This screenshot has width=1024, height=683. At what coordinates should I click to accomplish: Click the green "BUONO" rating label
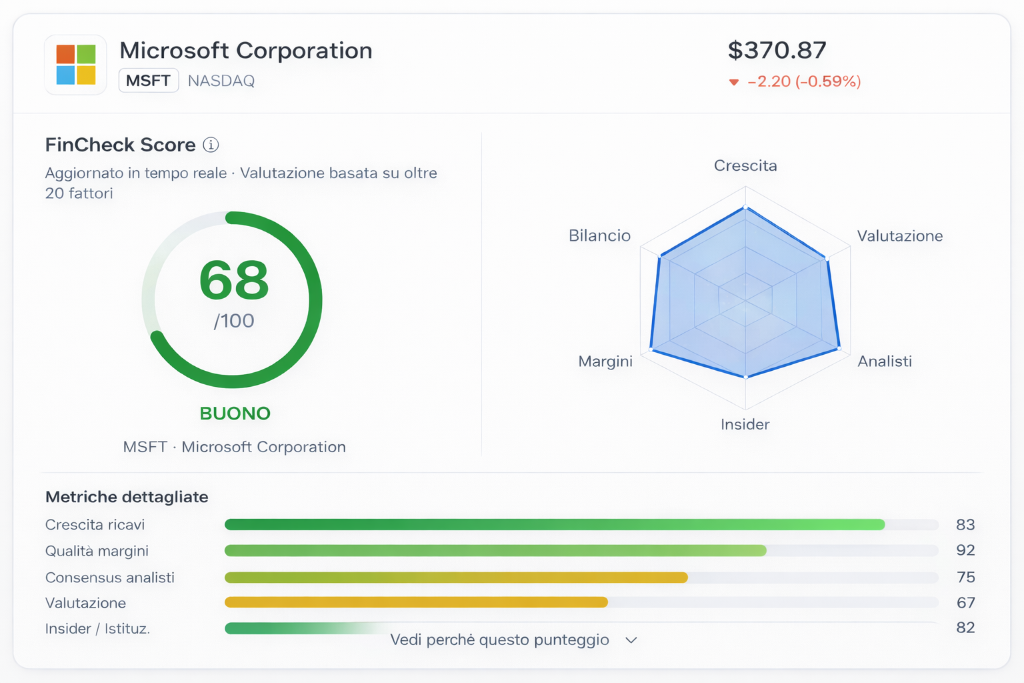[x=235, y=413]
